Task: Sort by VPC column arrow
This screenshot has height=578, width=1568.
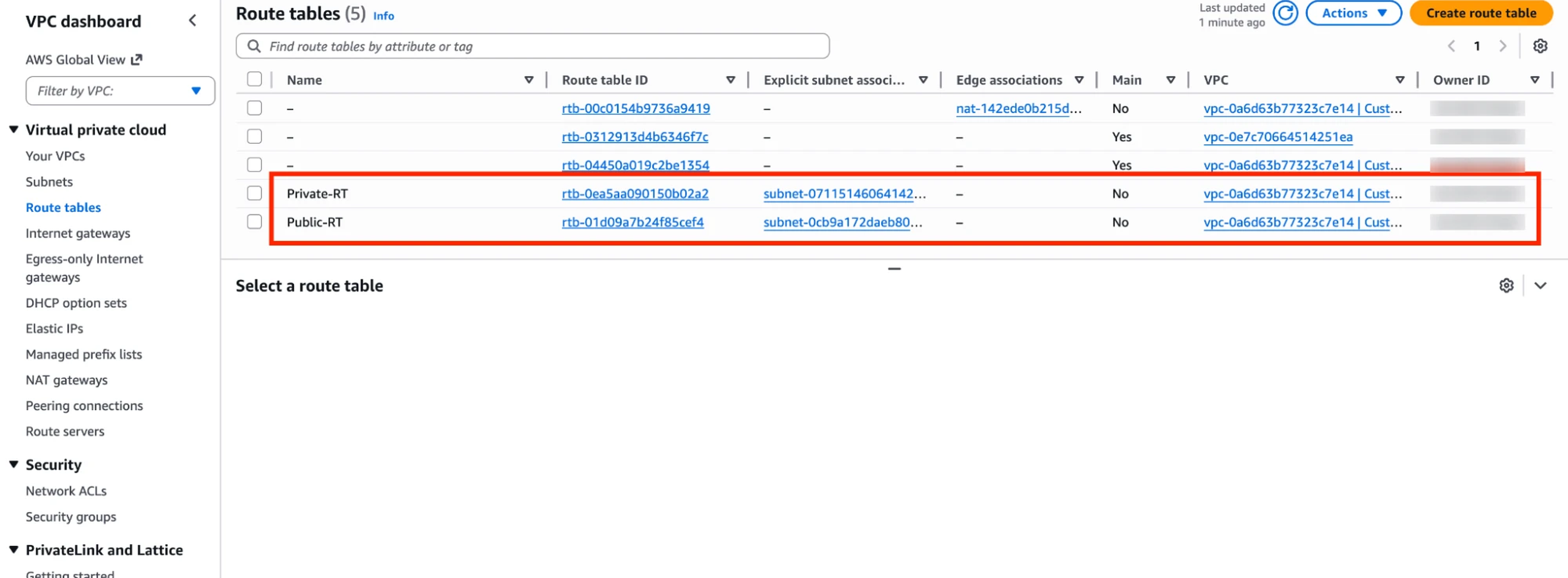Action: [x=1399, y=80]
